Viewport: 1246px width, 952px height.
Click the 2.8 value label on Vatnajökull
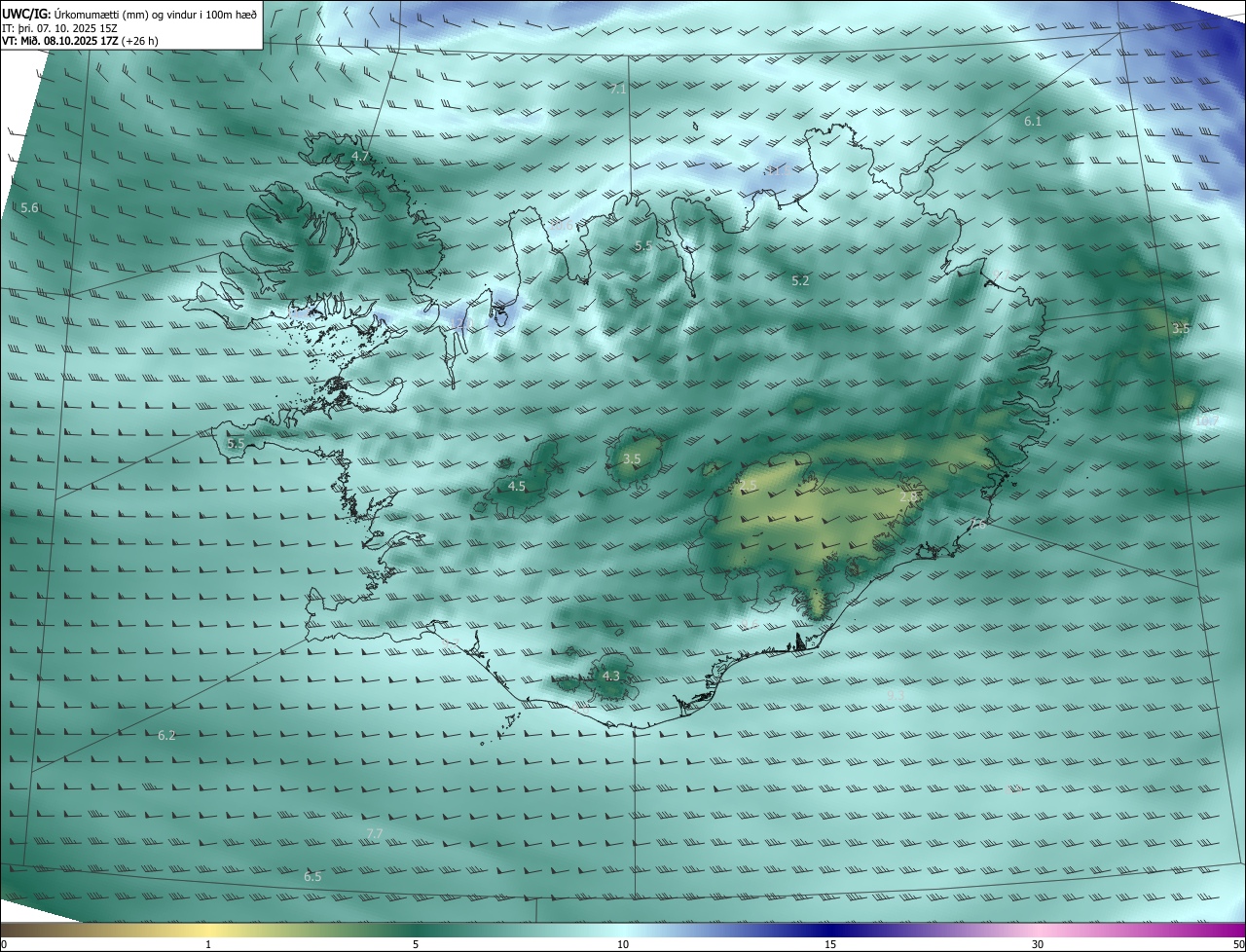(x=907, y=497)
